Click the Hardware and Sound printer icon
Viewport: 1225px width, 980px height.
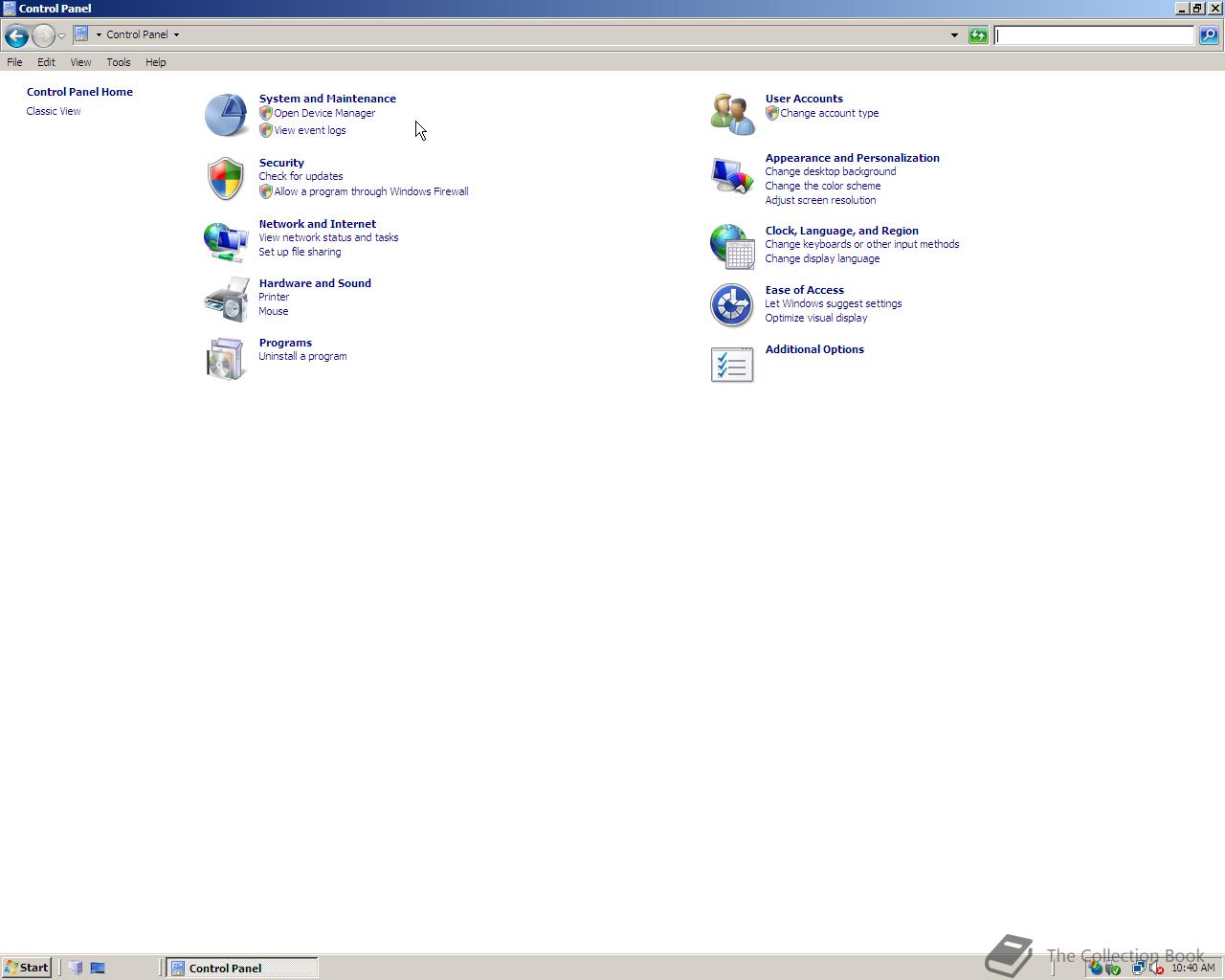pyautogui.click(x=226, y=300)
